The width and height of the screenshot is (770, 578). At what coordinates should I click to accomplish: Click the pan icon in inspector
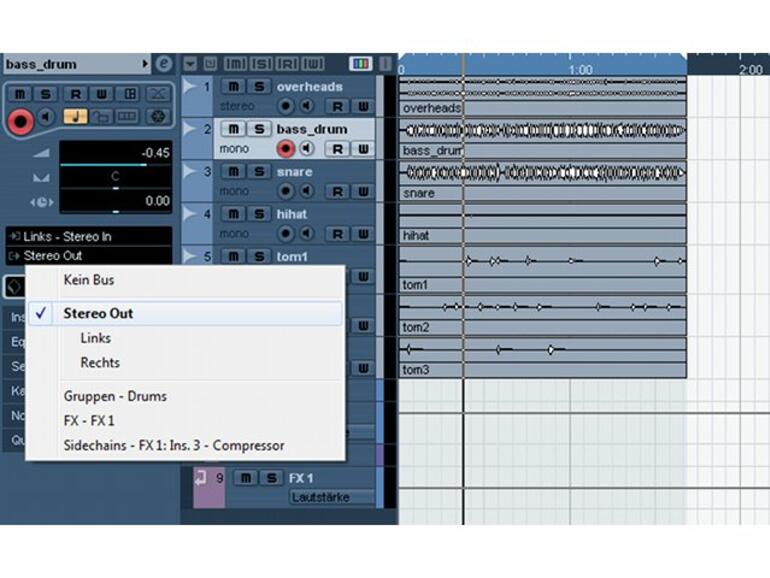click(x=42, y=177)
